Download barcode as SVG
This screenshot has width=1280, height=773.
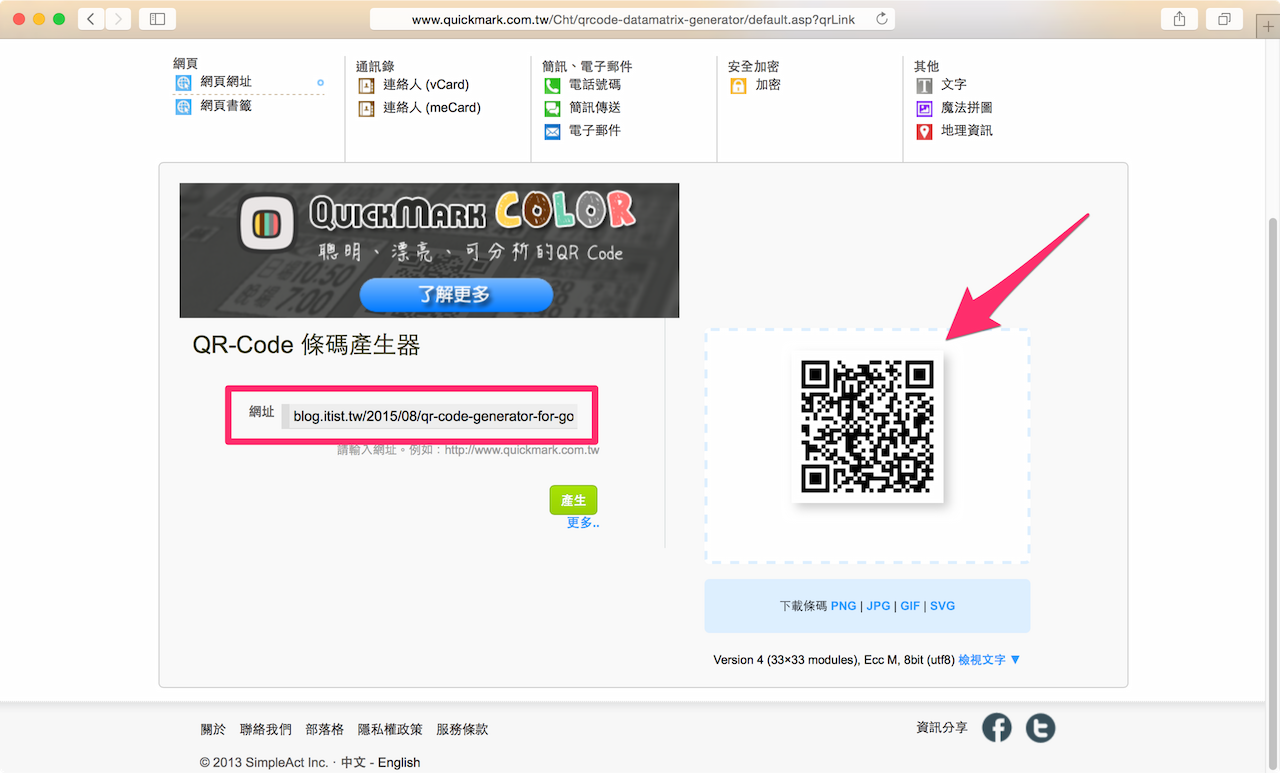(x=943, y=606)
